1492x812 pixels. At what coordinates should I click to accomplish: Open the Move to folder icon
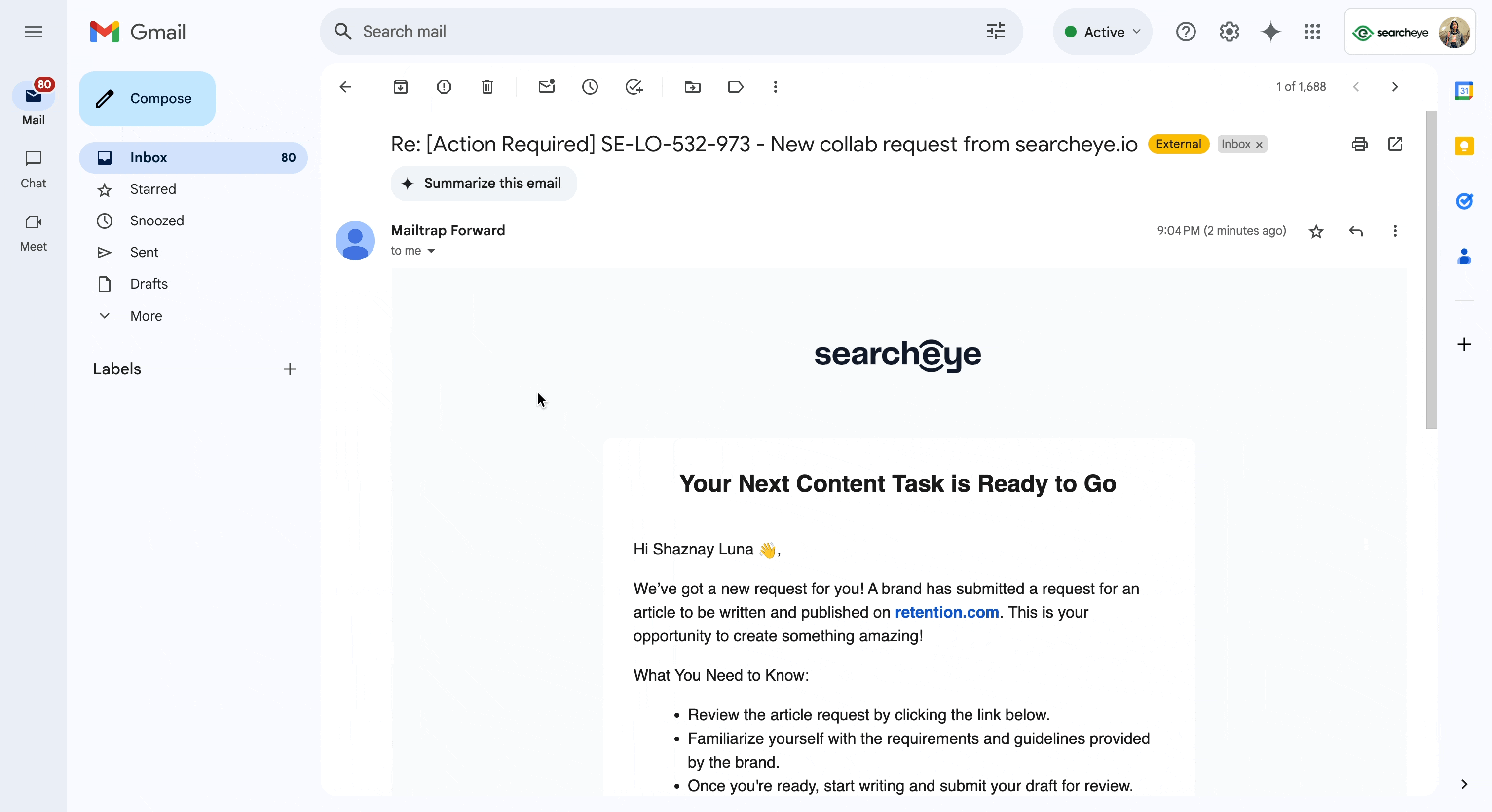692,87
